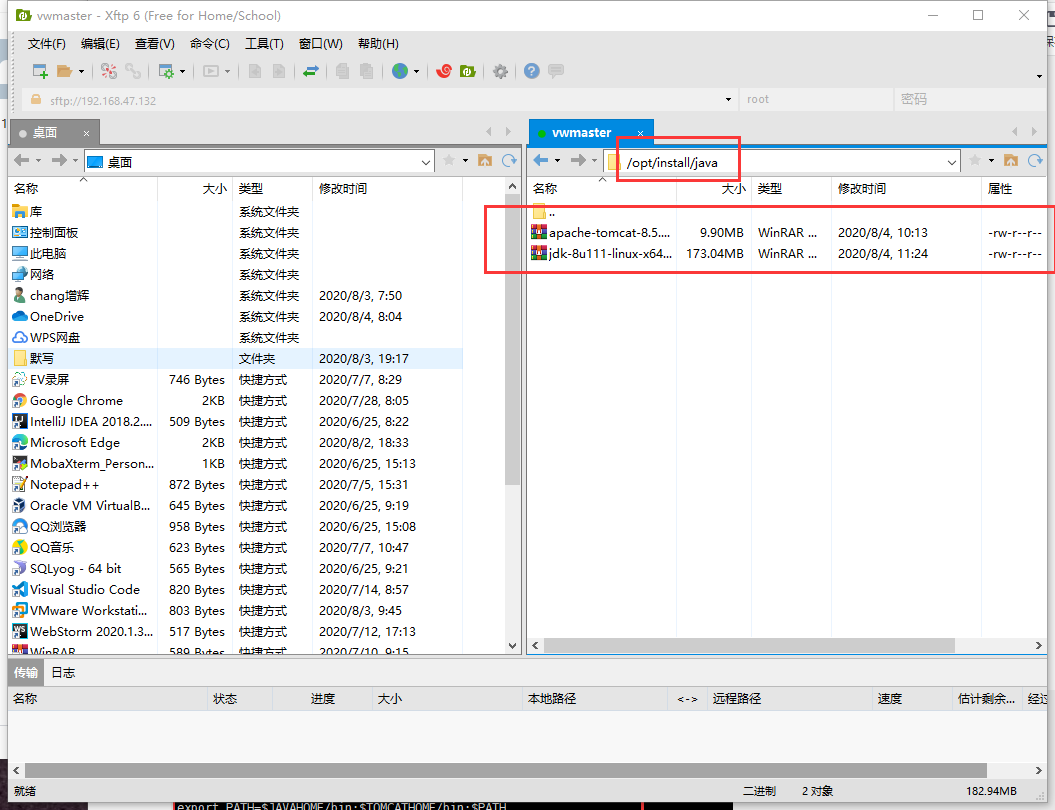Go forward in the local pane
Screen dimensions: 1055x810
59,160
